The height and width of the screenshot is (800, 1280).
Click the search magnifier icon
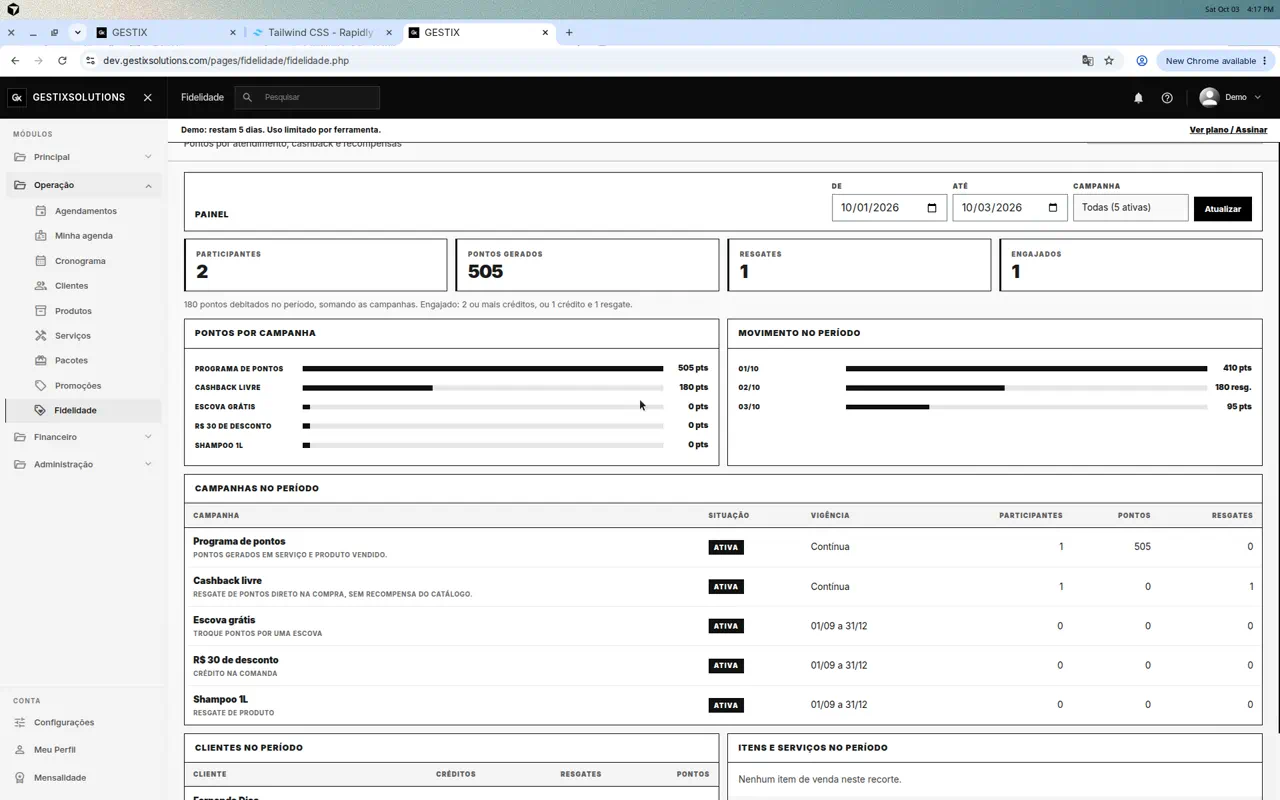[x=248, y=98]
